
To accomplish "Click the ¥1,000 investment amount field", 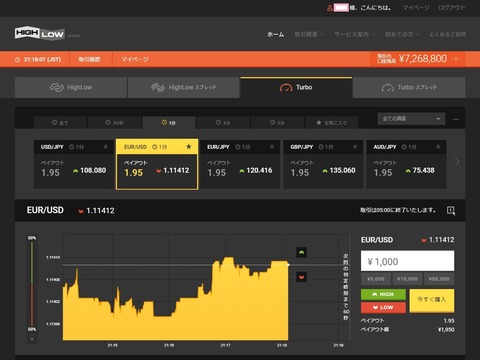I will tap(407, 261).
